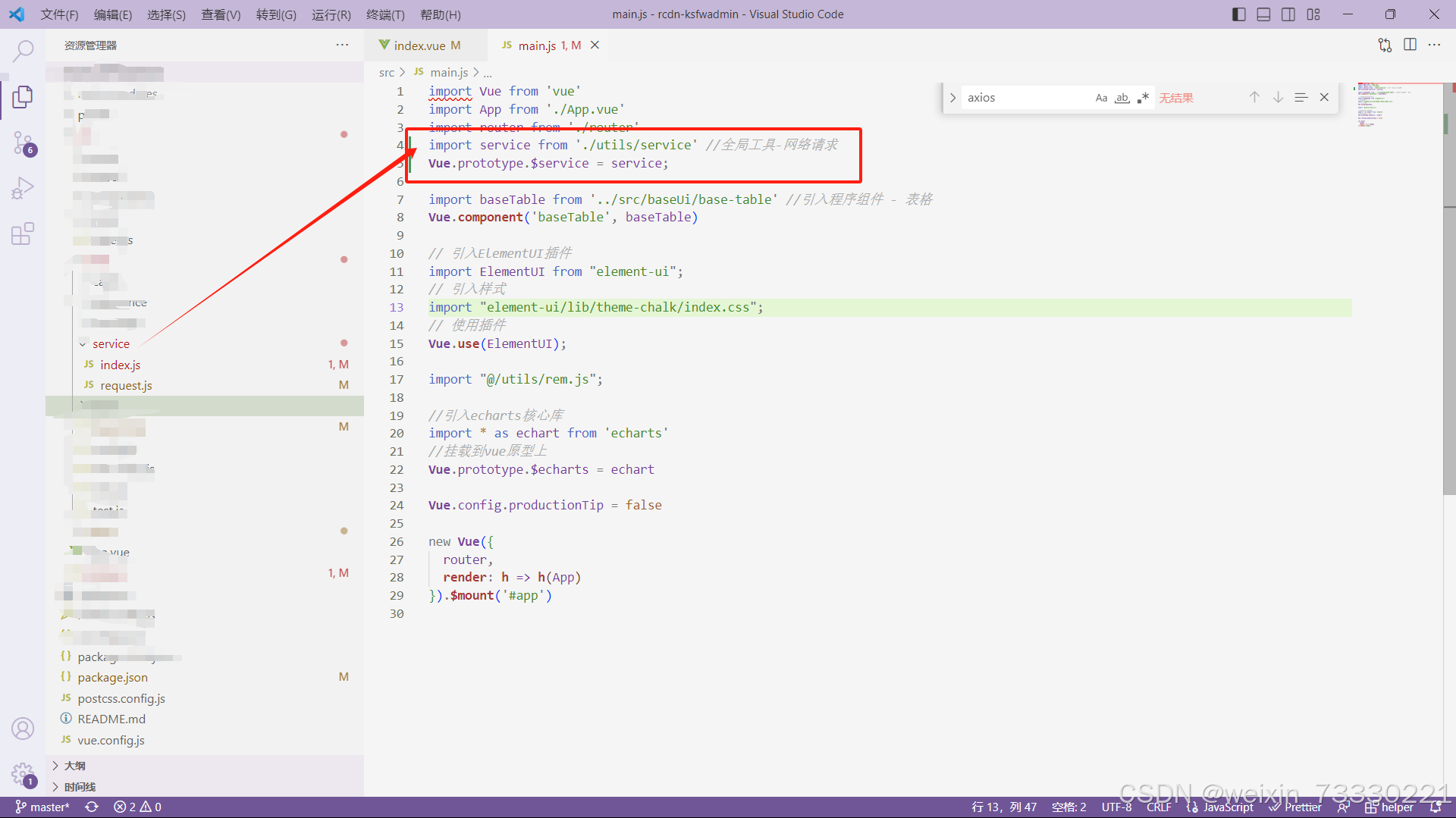This screenshot has width=1456, height=818.
Task: Expand the find widget to show replace
Action: [952, 97]
